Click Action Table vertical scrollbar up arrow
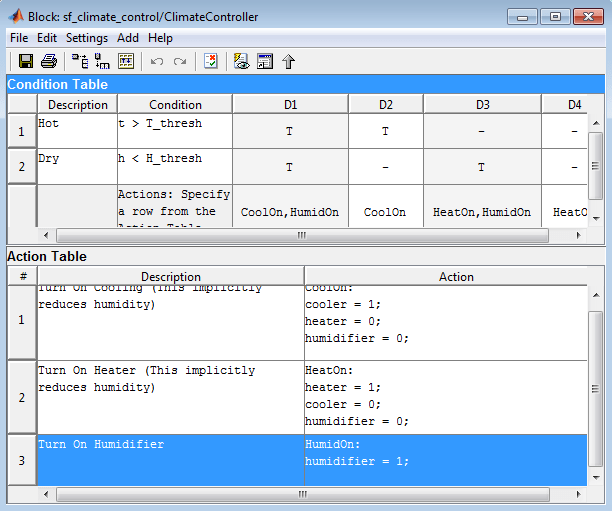This screenshot has height=511, width=612. [x=596, y=295]
